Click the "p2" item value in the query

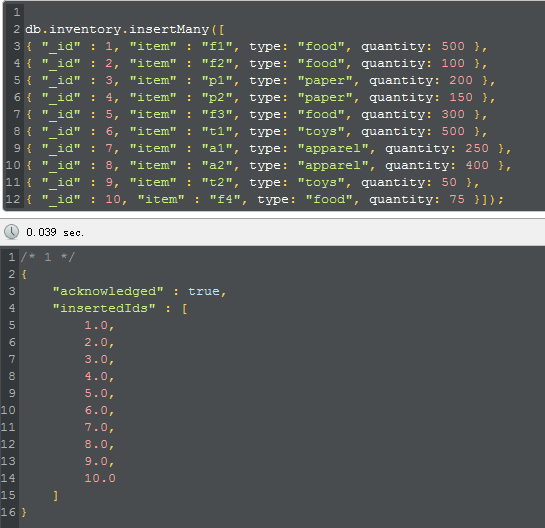coord(217,97)
